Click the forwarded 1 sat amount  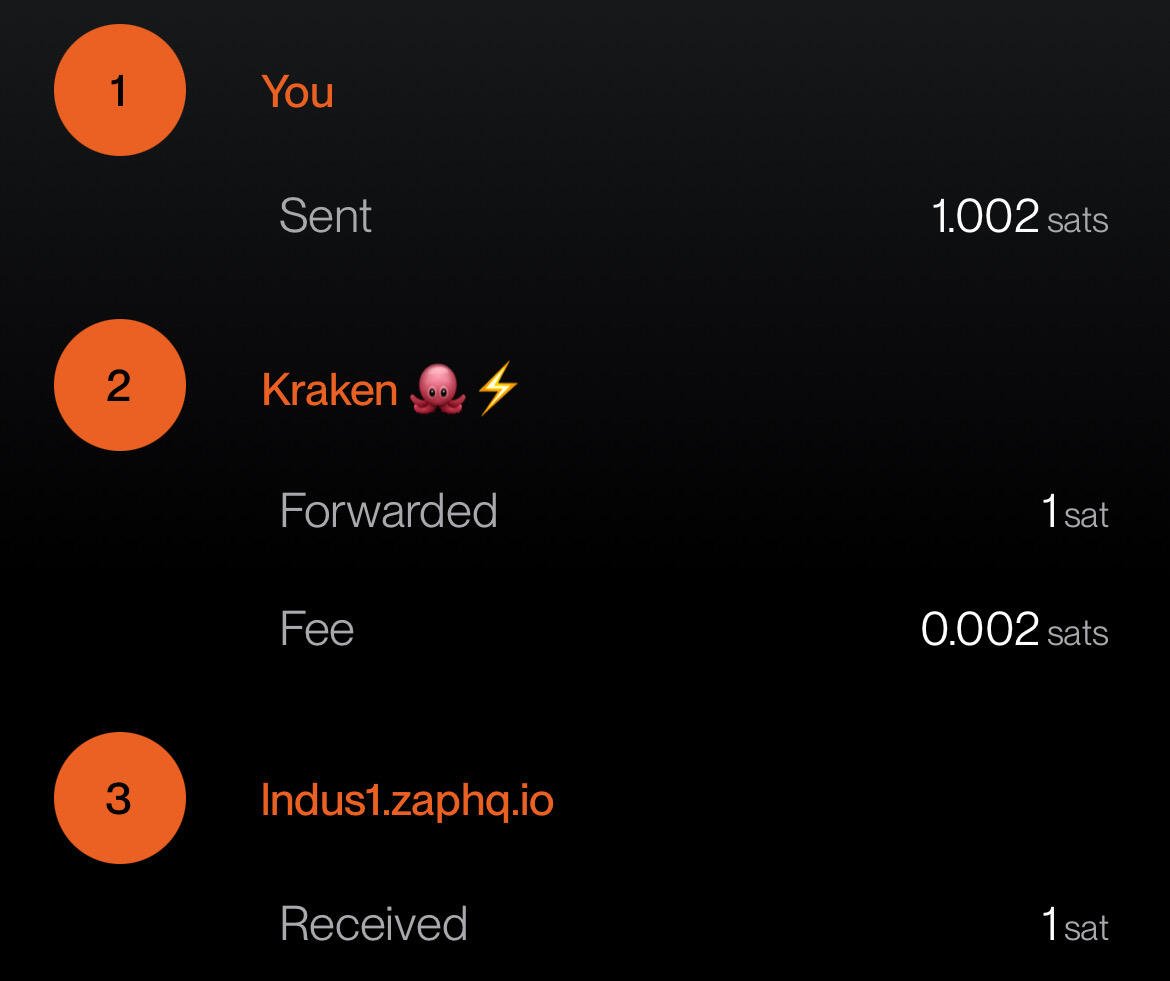tap(1074, 513)
